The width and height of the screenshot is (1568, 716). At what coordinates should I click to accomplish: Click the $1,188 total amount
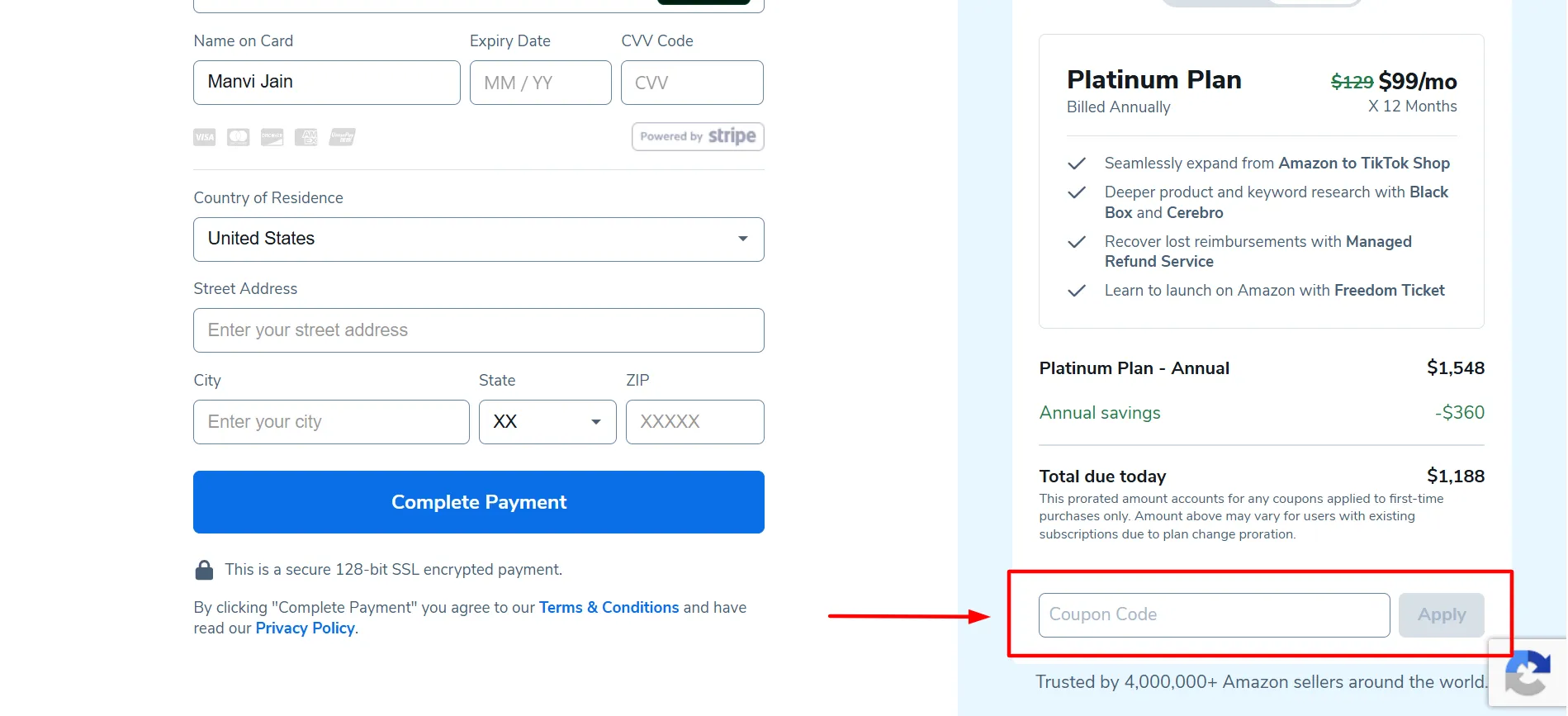tap(1456, 477)
